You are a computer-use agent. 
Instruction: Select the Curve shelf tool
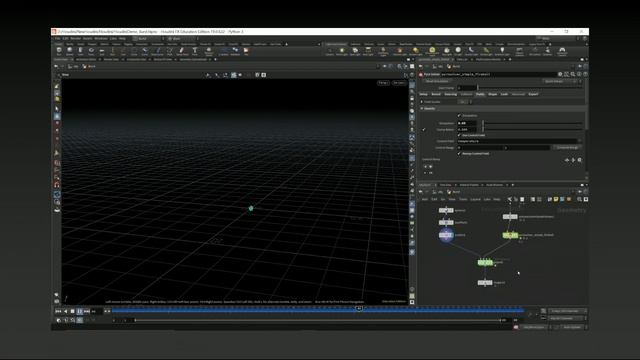tap(144, 51)
